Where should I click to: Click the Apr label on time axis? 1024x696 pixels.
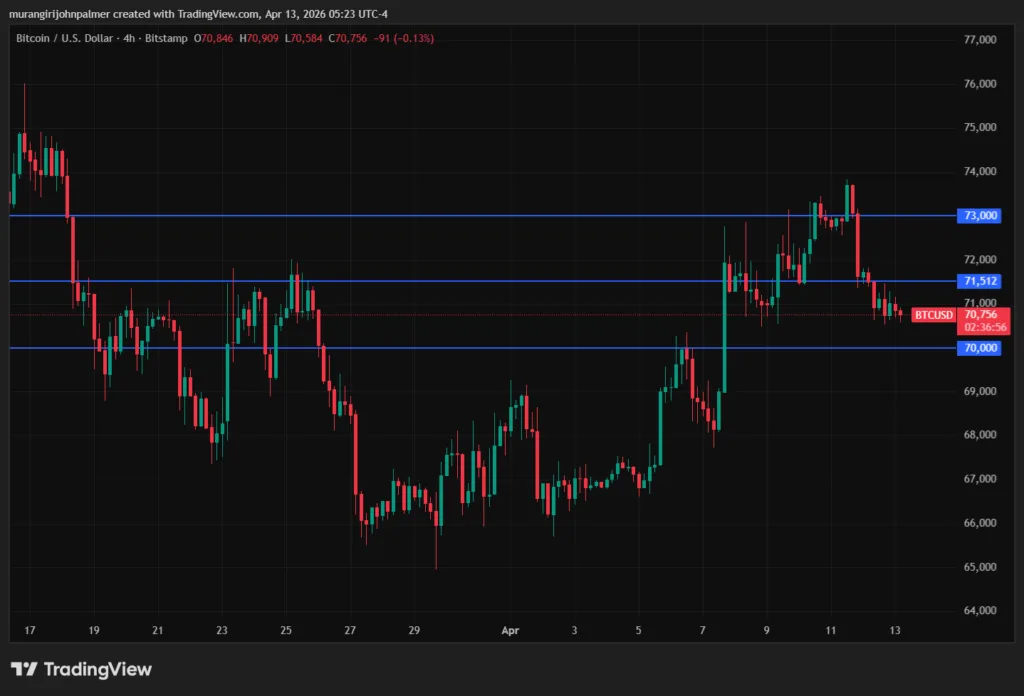[x=511, y=631]
